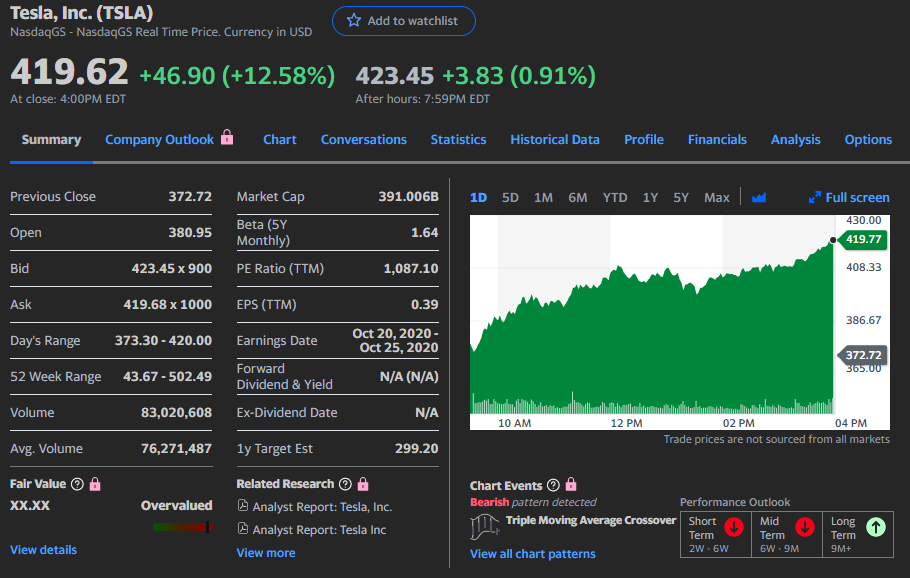Viewport: 910px width, 578px height.
Task: Select the 1M chart range
Action: (x=543, y=198)
